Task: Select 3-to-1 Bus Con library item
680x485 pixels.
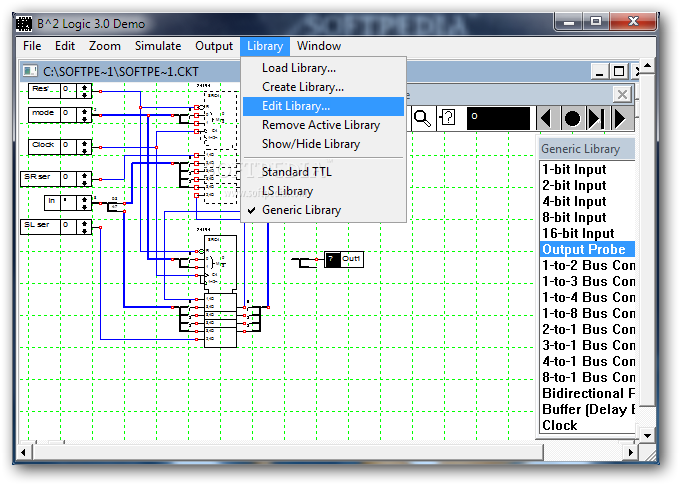Action: click(587, 345)
